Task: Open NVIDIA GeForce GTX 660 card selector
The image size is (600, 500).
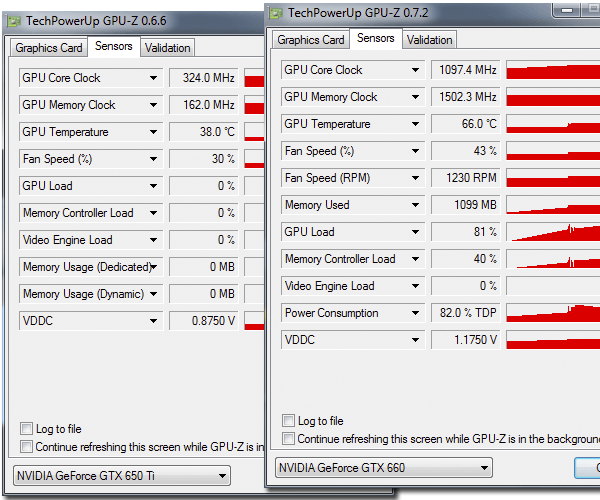Action: tap(384, 467)
